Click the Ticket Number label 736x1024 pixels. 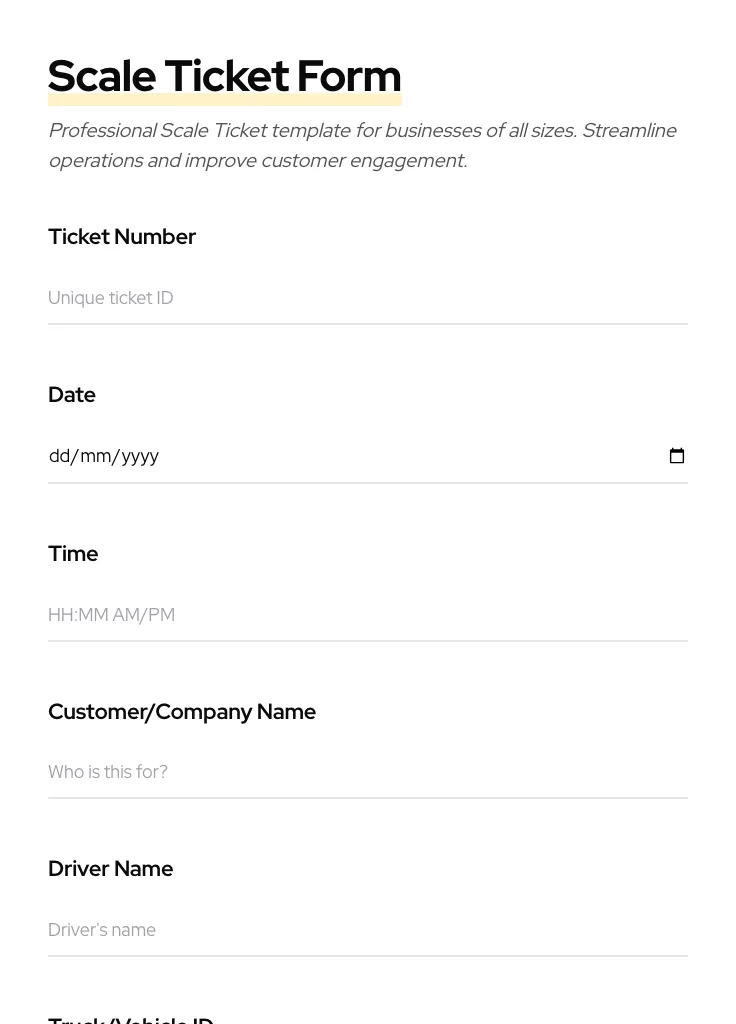[x=122, y=237]
